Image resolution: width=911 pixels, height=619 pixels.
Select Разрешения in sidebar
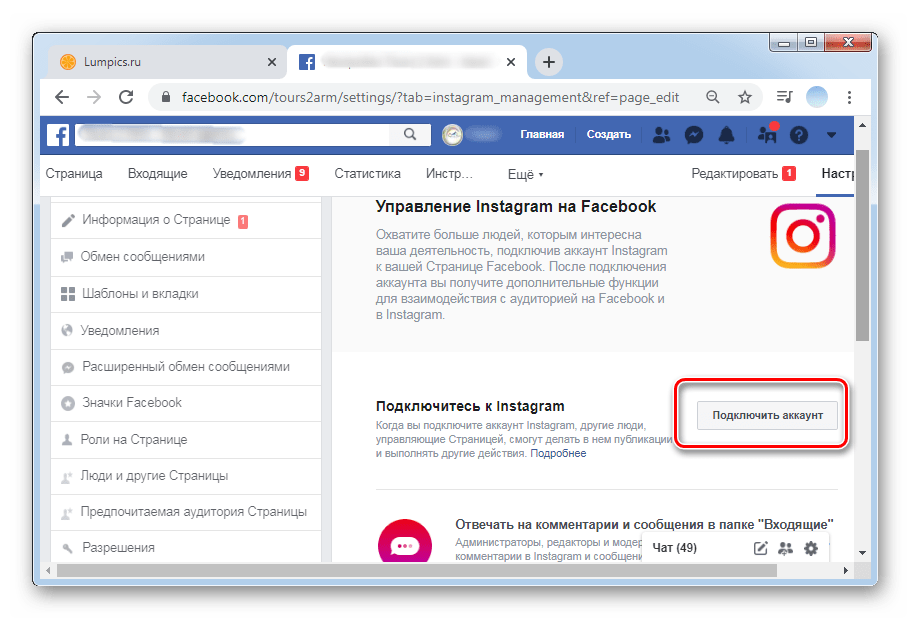[x=186, y=548]
